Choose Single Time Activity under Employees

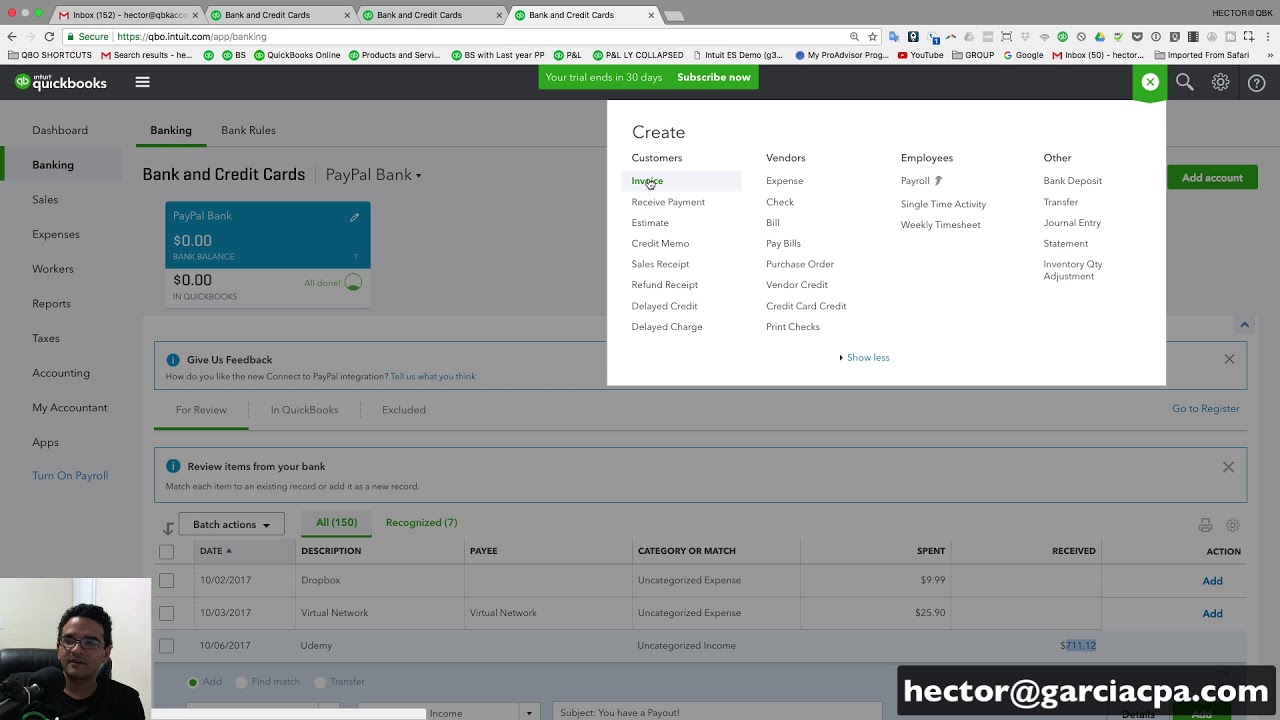click(x=943, y=204)
